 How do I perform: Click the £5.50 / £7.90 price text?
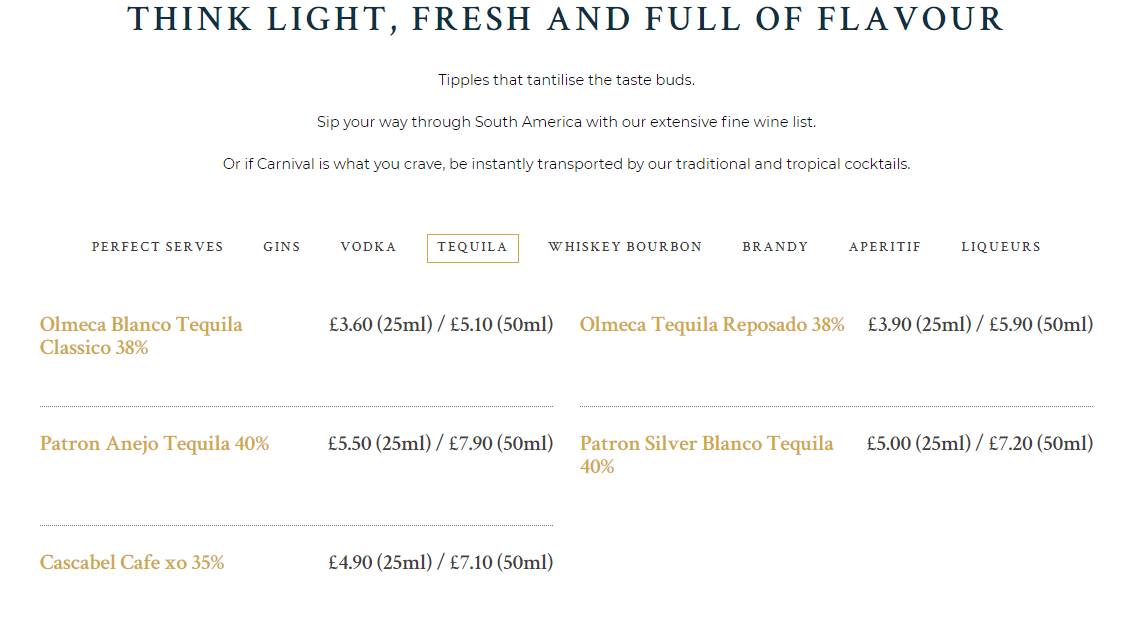[x=441, y=443]
